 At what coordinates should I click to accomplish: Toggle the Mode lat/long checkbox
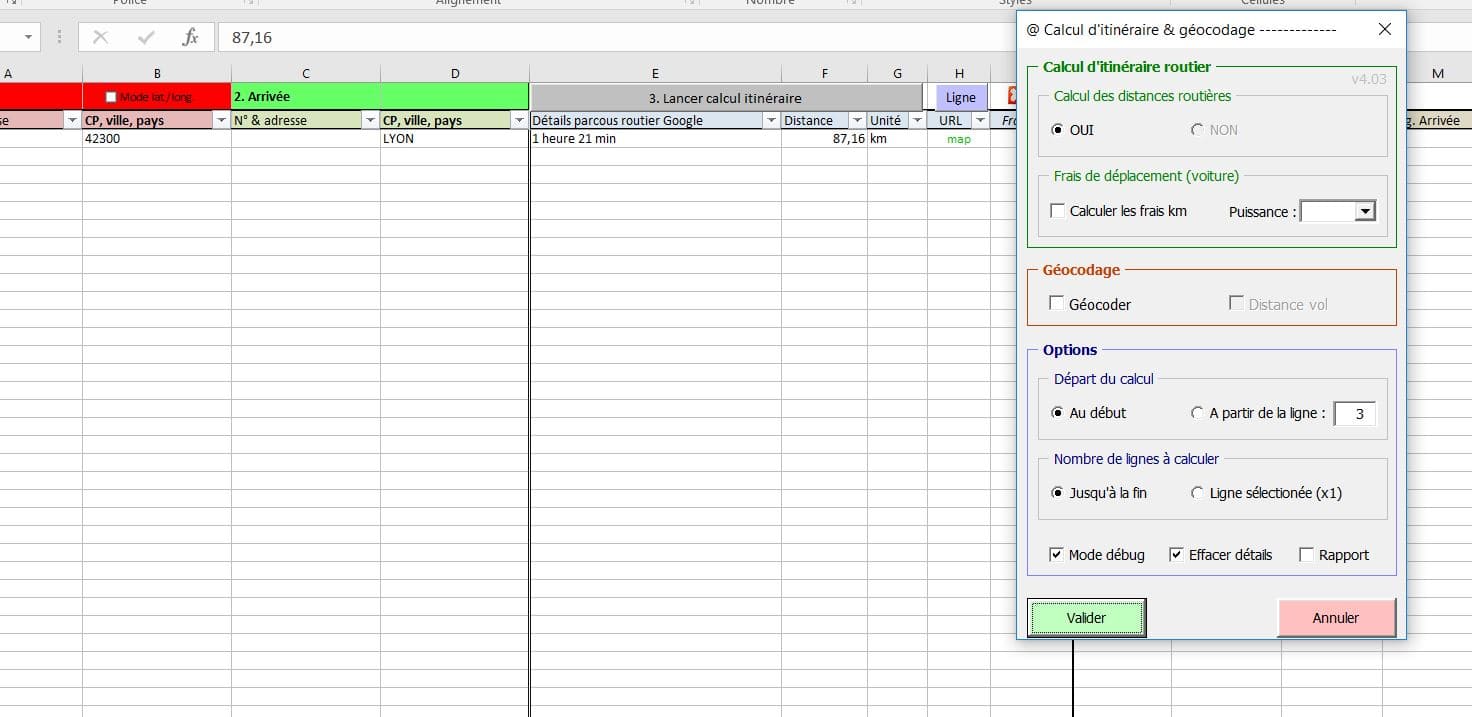coord(112,97)
